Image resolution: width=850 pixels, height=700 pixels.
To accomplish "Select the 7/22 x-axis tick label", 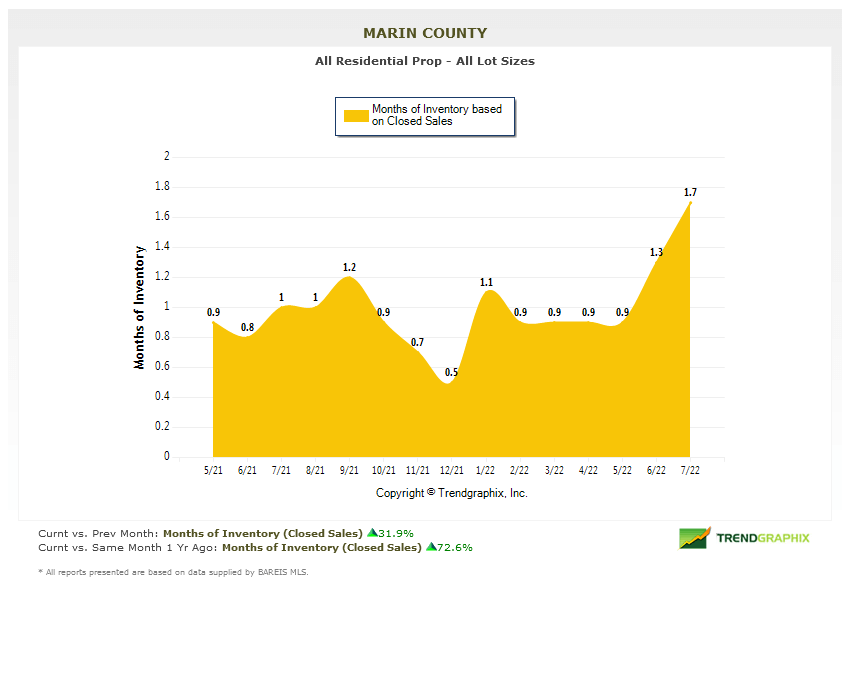I will point(690,470).
